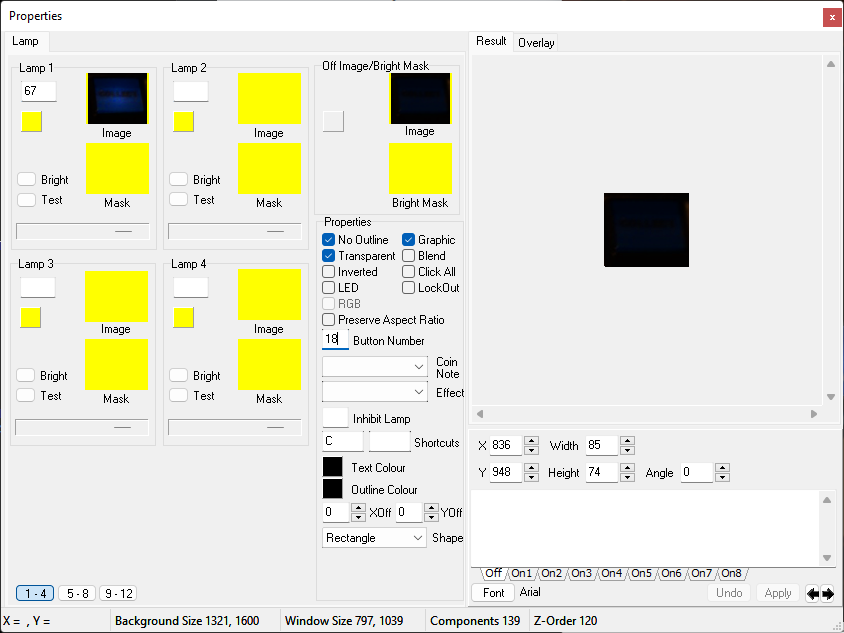Decrease the Height value with down arrow

627,477
